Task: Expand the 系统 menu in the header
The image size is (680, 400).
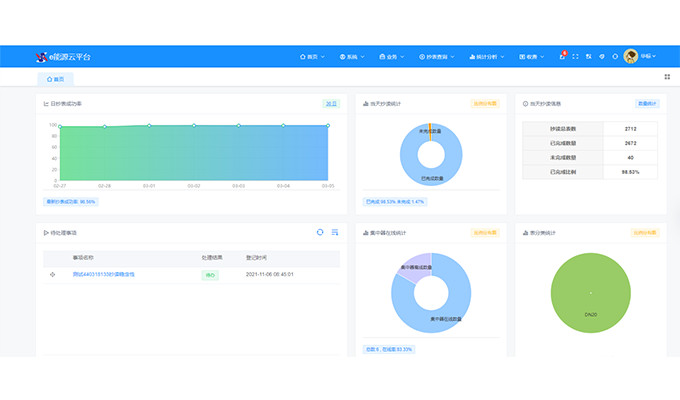Action: (353, 57)
